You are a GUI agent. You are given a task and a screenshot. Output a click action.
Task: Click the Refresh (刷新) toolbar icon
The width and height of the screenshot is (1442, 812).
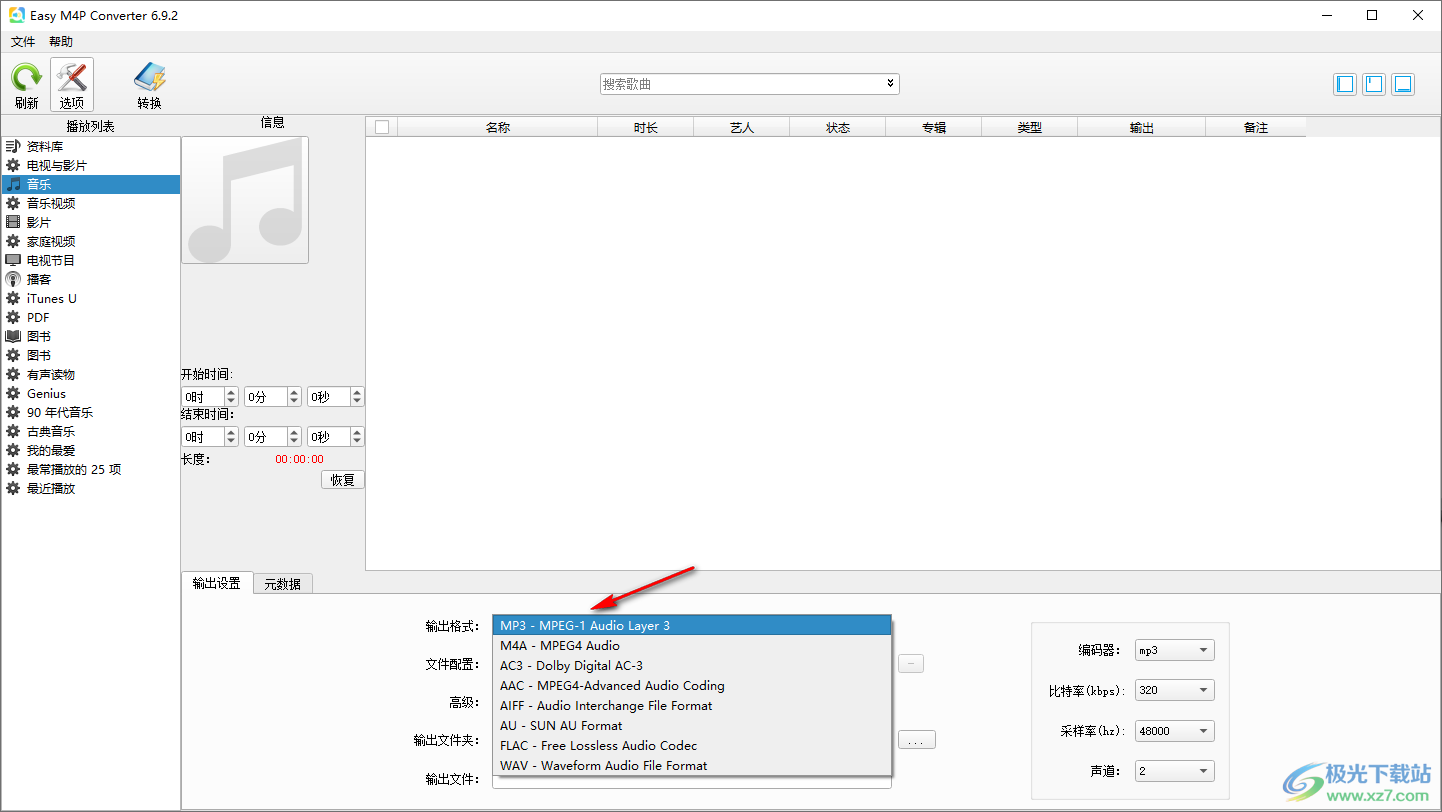(26, 85)
